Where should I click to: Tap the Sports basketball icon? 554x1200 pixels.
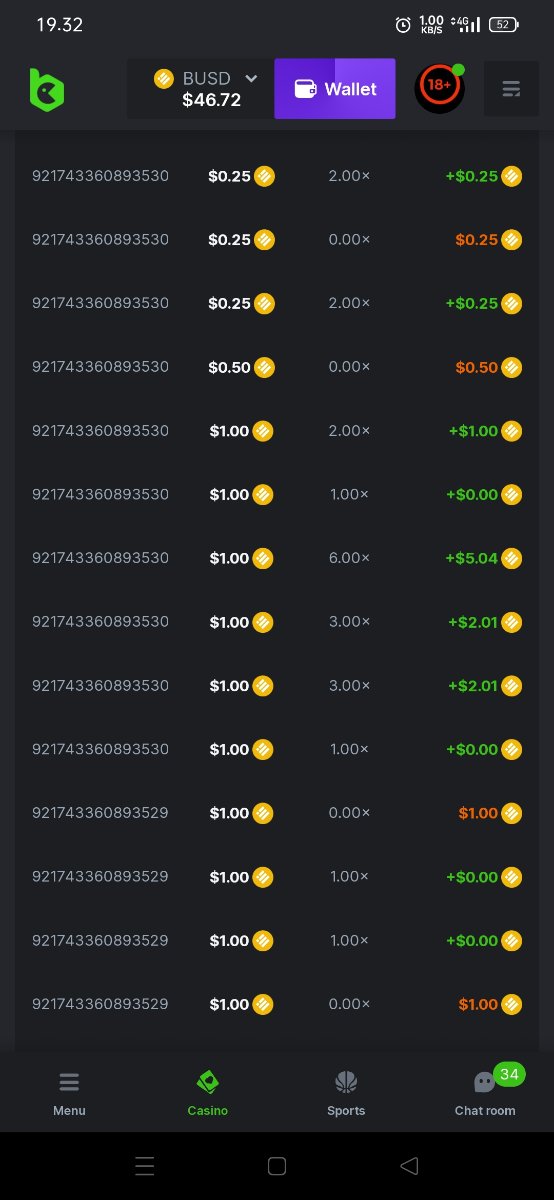[346, 1082]
